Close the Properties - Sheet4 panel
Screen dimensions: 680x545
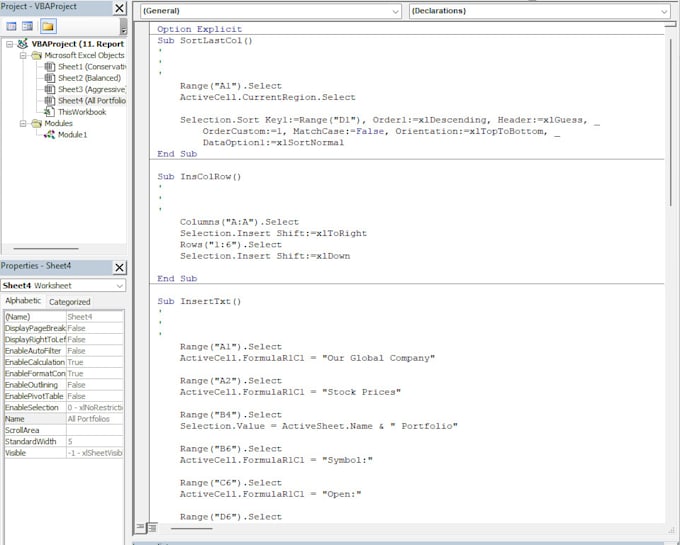[120, 268]
